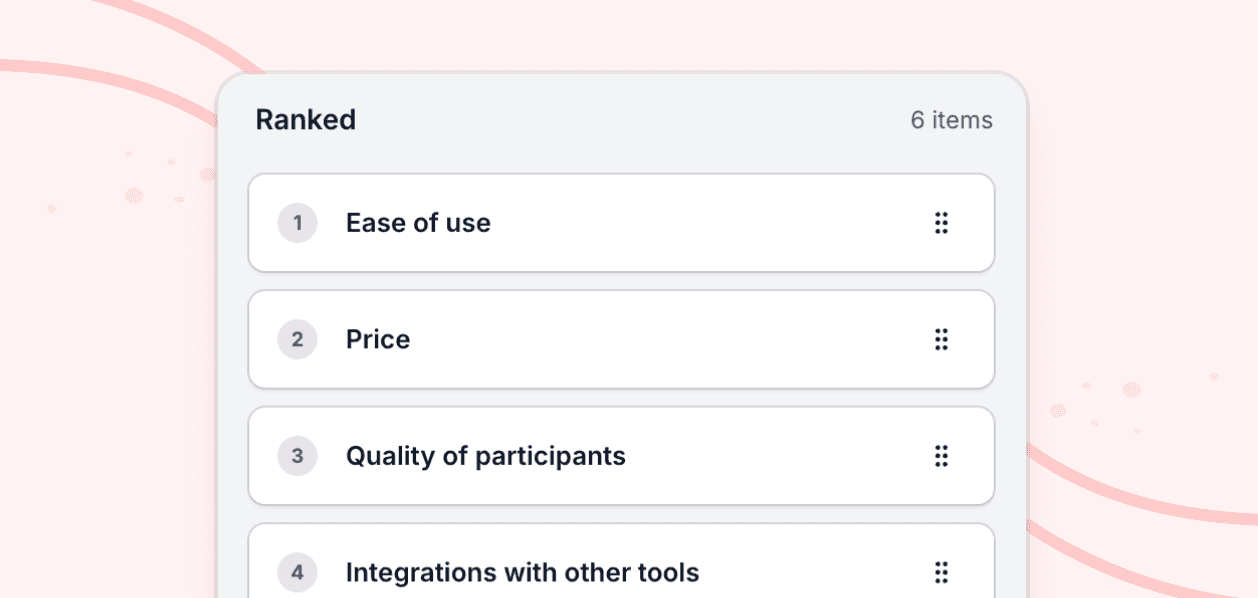Click the number 2 rank badge

click(297, 340)
